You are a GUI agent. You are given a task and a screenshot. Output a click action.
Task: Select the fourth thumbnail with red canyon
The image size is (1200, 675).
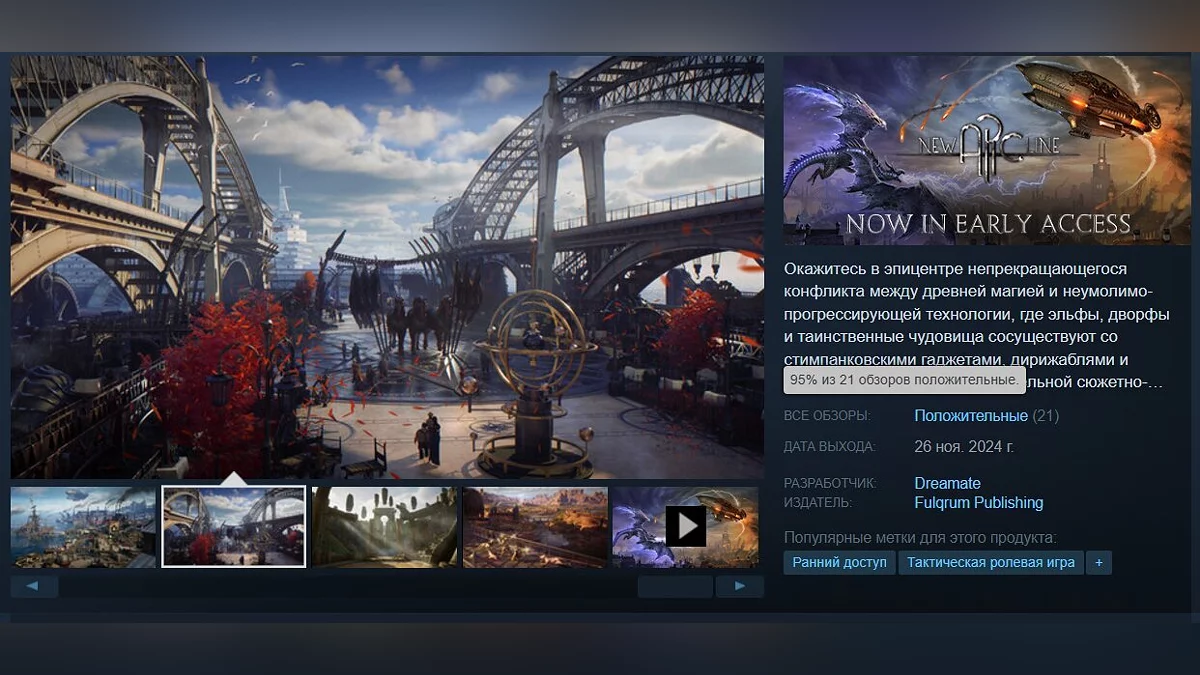(535, 527)
